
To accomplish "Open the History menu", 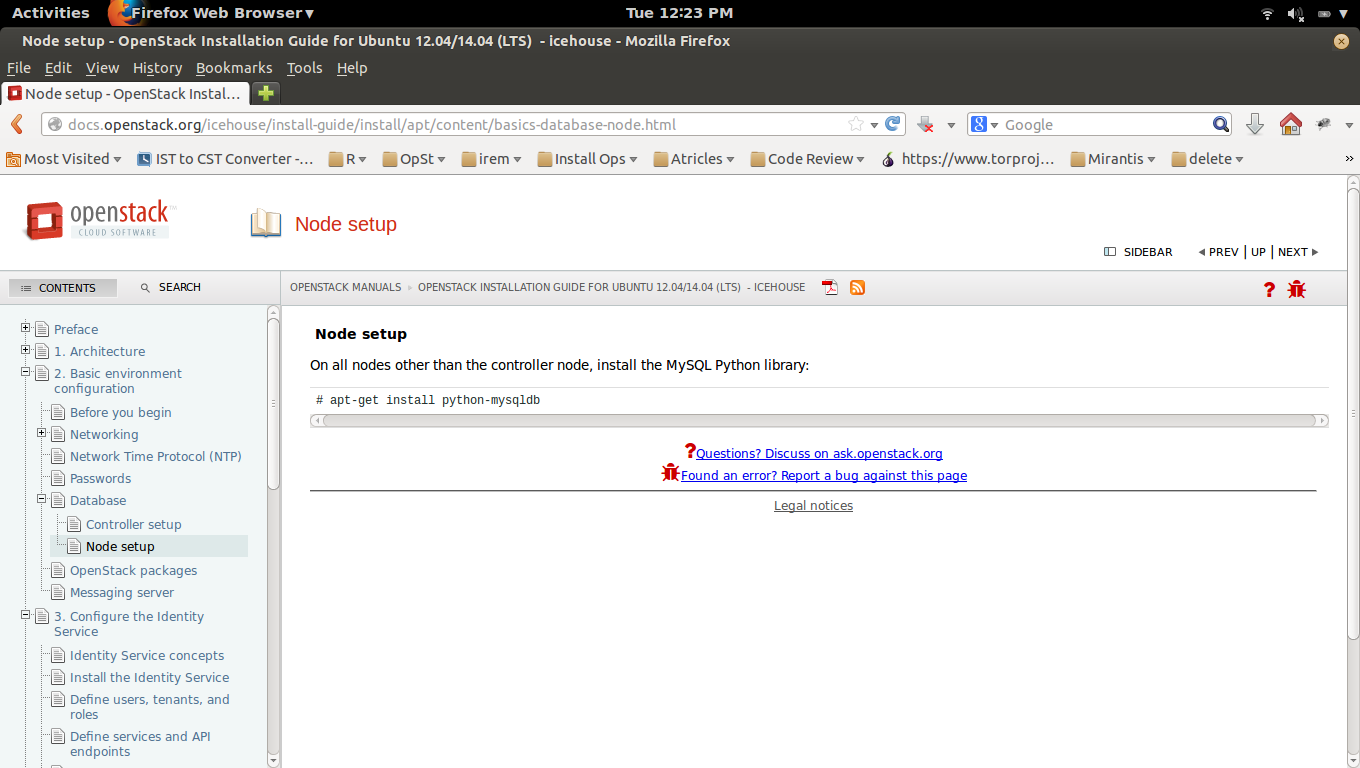I will click(157, 68).
